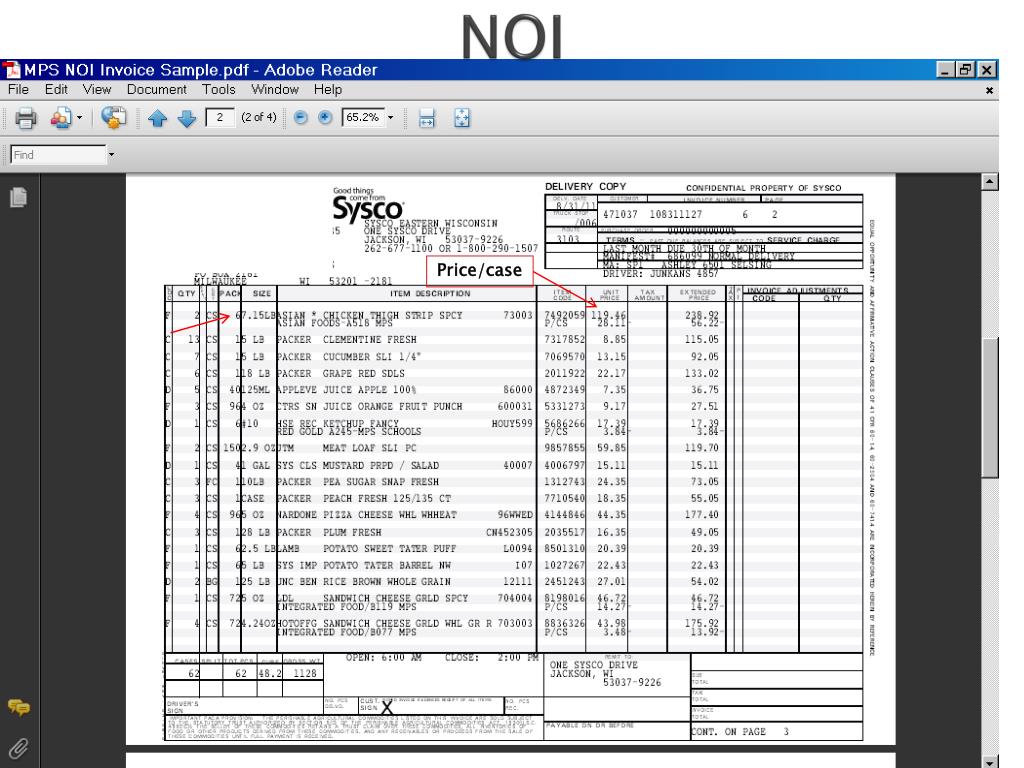This screenshot has width=1024, height=768.
Task: Click 'CONT. ON PAGE 3' text
Action: click(740, 731)
